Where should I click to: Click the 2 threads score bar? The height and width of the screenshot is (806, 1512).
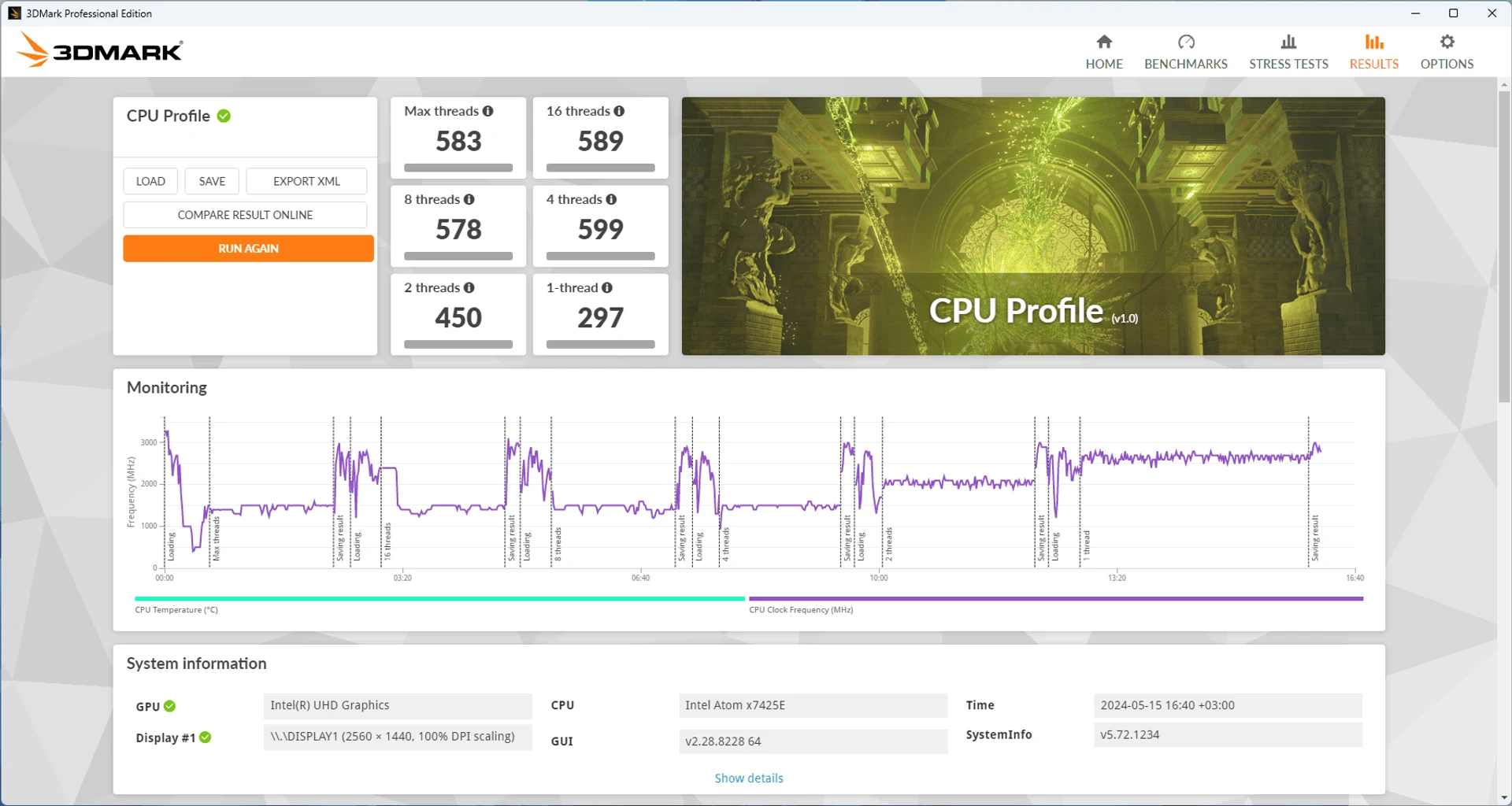[x=458, y=344]
